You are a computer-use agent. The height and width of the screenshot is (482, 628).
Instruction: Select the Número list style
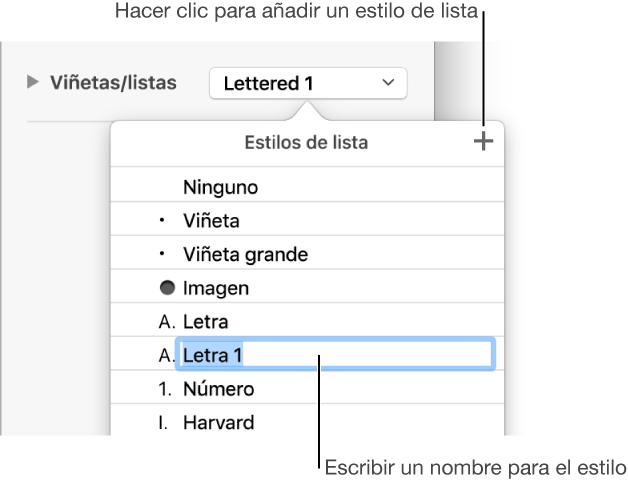[x=218, y=389]
